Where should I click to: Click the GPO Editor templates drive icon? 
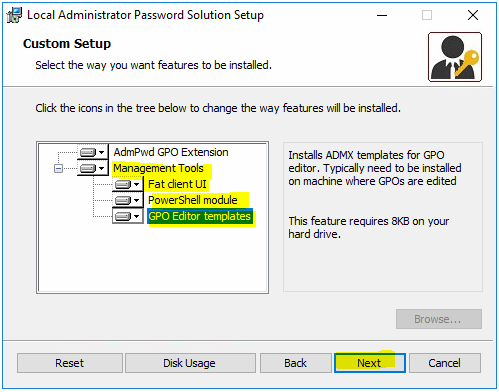coord(123,217)
